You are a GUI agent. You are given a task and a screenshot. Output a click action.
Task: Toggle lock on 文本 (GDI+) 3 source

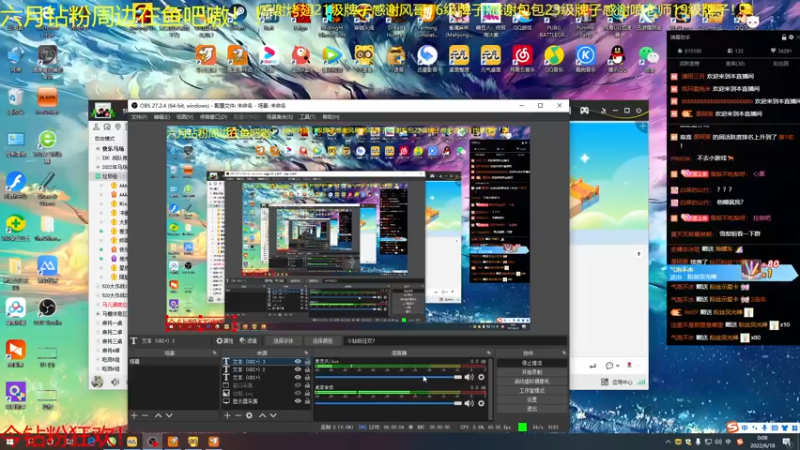point(307,361)
